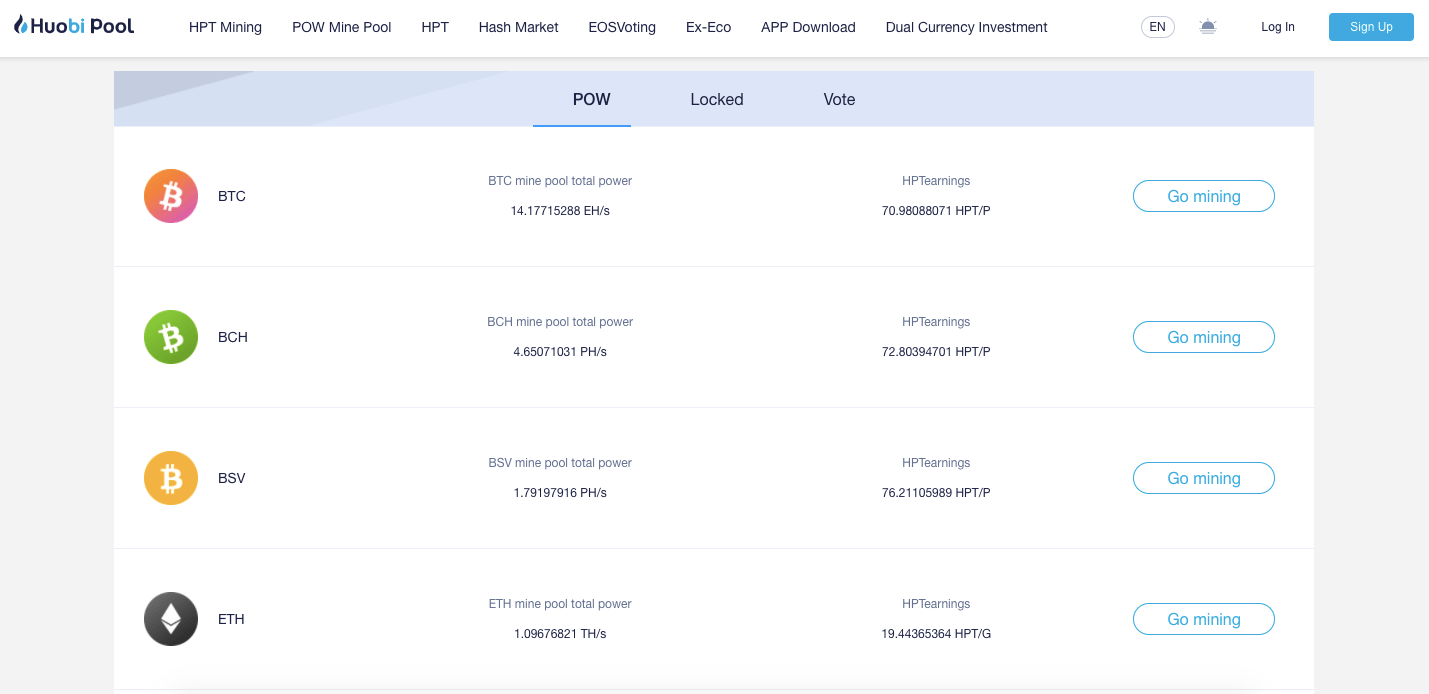The width and height of the screenshot is (1429, 694).
Task: Click the BTC coin name
Action: coord(232,196)
